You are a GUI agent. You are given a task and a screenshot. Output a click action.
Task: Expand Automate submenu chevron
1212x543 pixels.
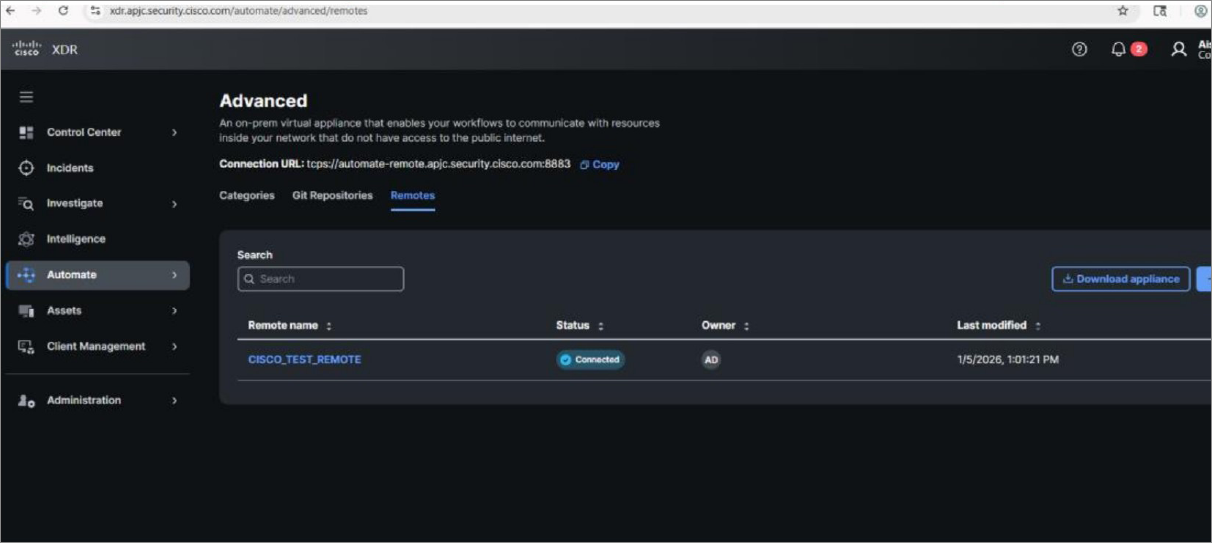[174, 275]
